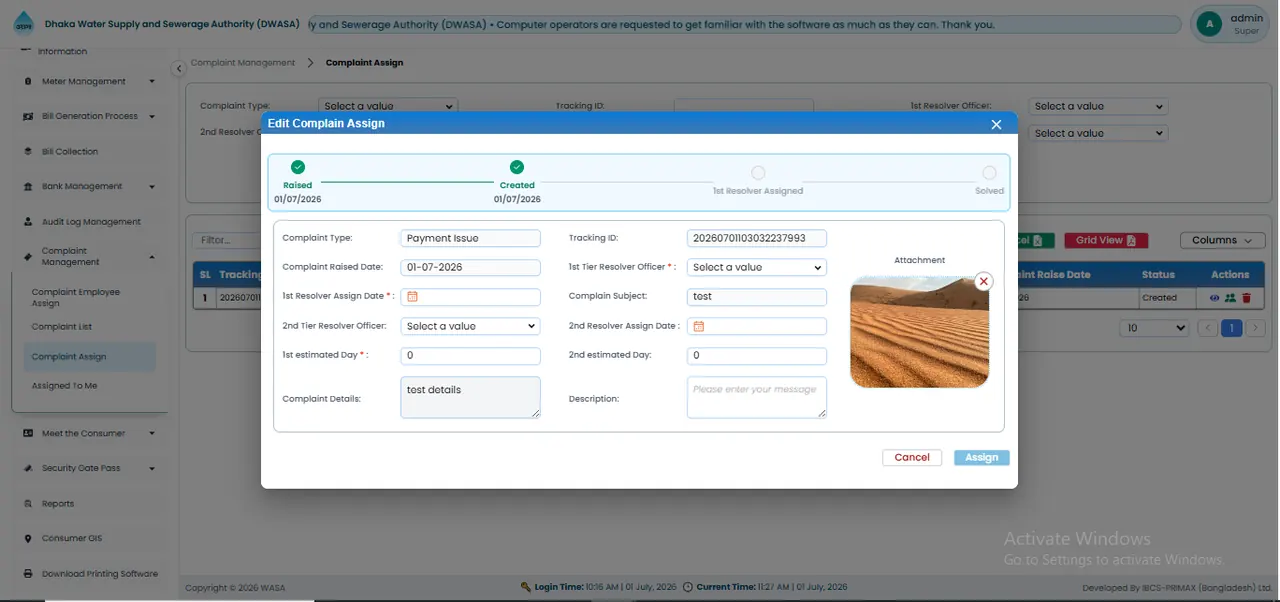
Task: Click the Audit Log Management icon
Action: (28, 222)
